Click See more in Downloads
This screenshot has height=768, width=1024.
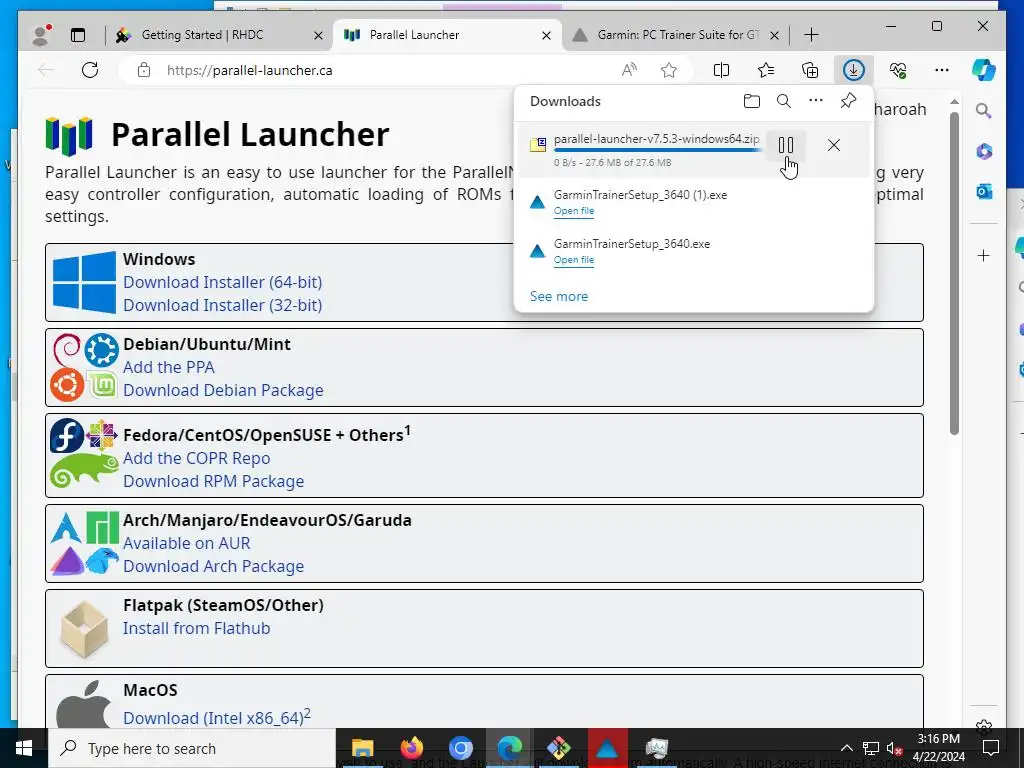[x=559, y=296]
